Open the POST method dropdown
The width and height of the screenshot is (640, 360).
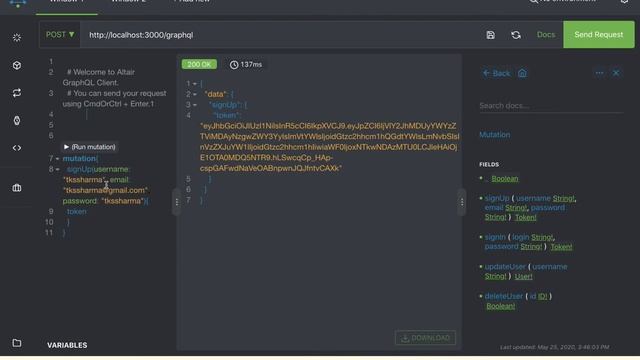coord(60,35)
